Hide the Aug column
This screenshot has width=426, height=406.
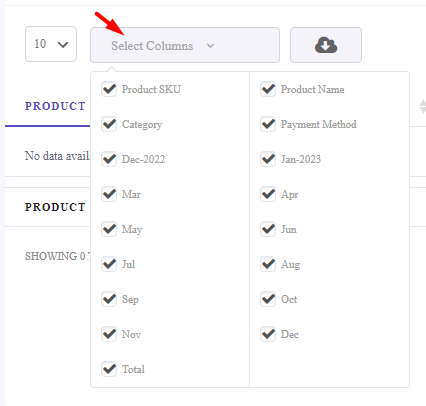pos(268,264)
